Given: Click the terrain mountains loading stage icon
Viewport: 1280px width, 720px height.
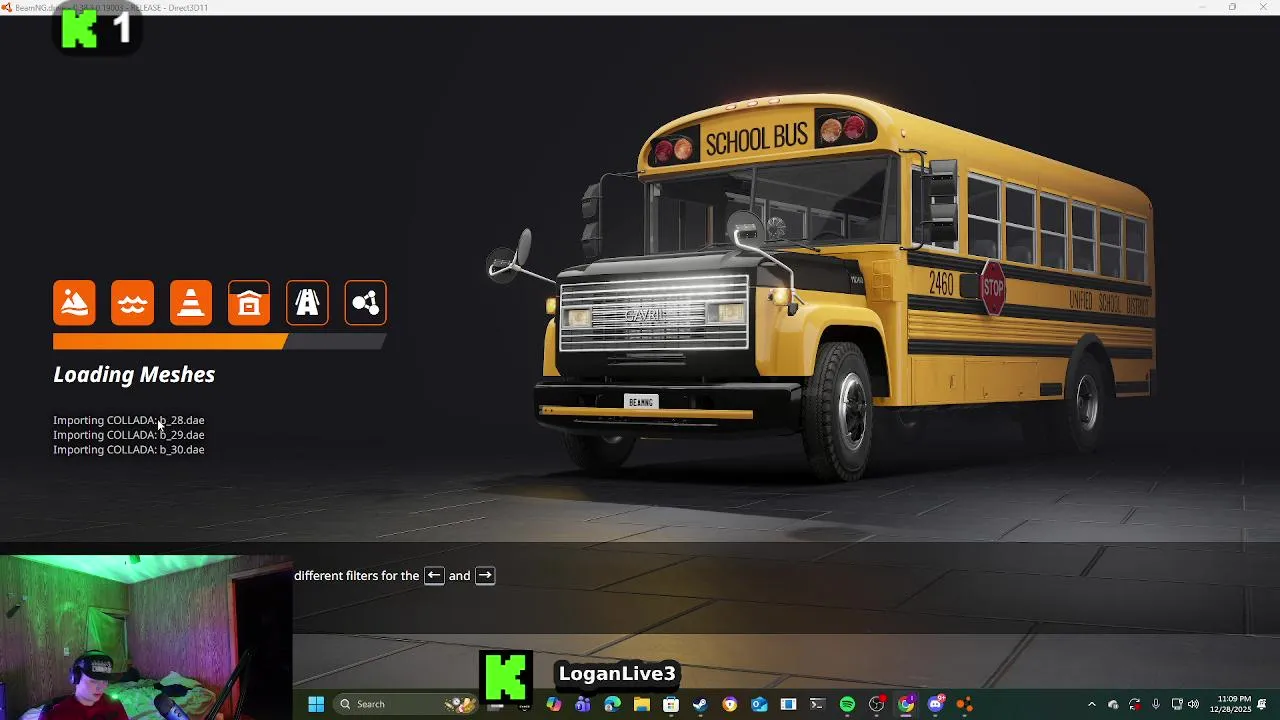Looking at the screenshot, I should point(74,303).
